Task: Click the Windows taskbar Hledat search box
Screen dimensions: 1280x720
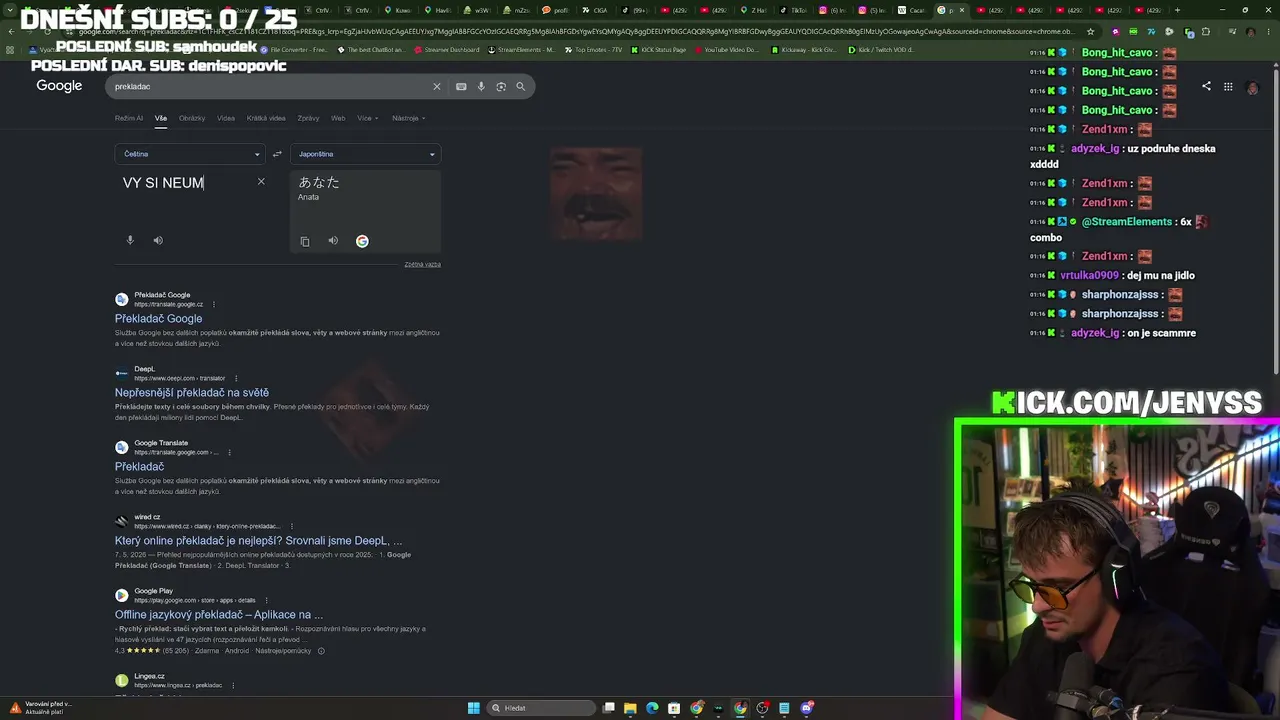Action: point(540,708)
